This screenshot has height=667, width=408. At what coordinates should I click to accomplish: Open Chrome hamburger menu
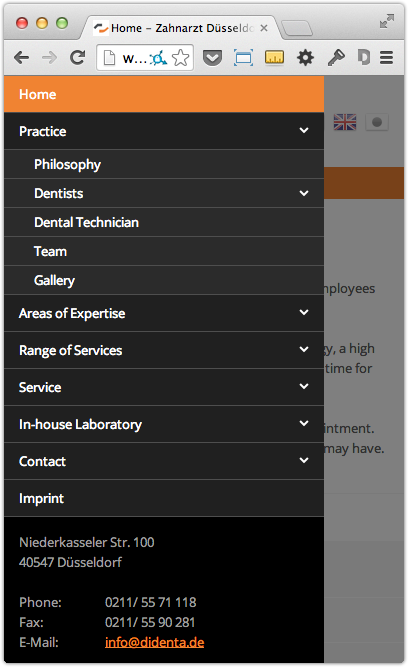pyautogui.click(x=386, y=57)
